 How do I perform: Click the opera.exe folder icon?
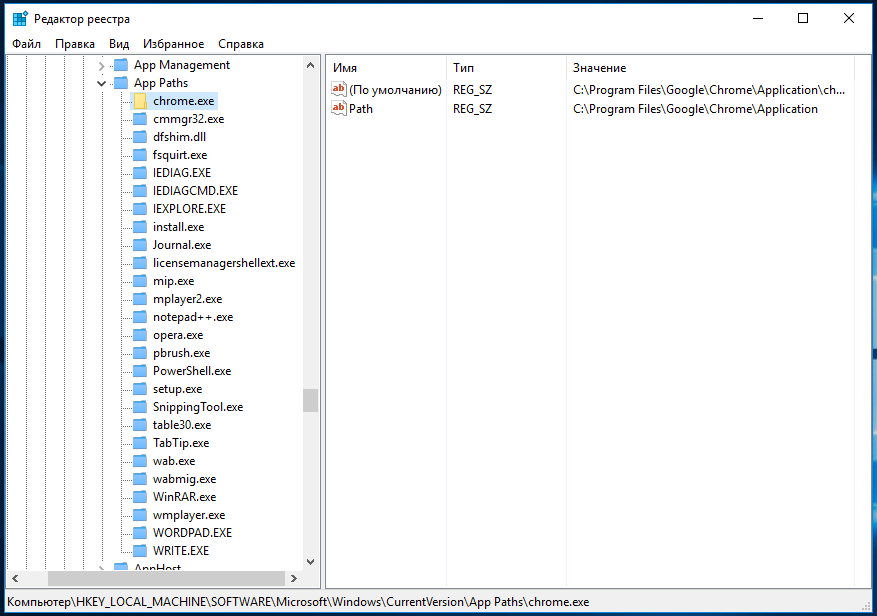[x=140, y=335]
